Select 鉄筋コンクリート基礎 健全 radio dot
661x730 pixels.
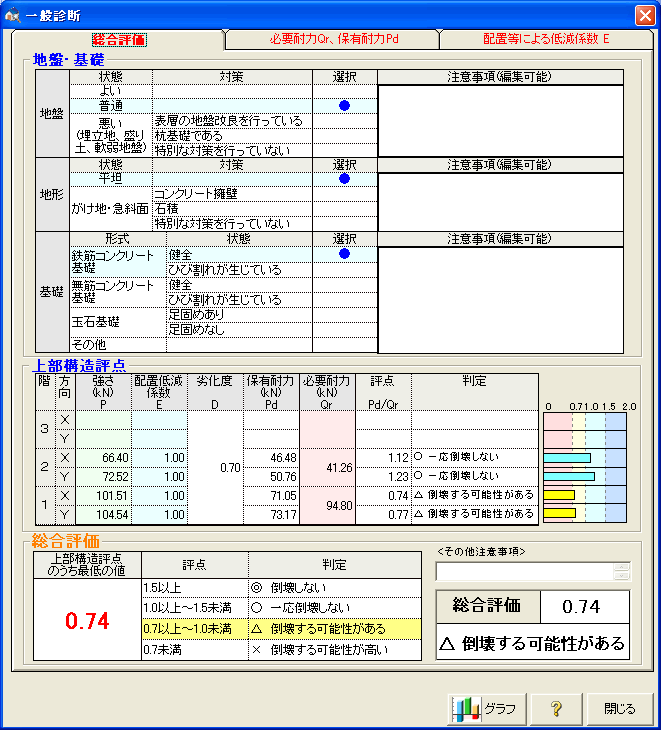(344, 254)
